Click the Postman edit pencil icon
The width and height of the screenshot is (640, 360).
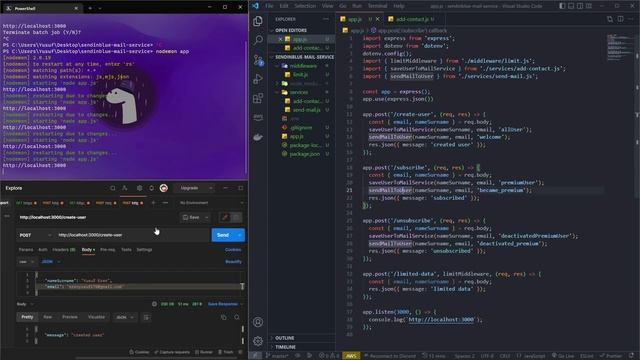(x=224, y=217)
